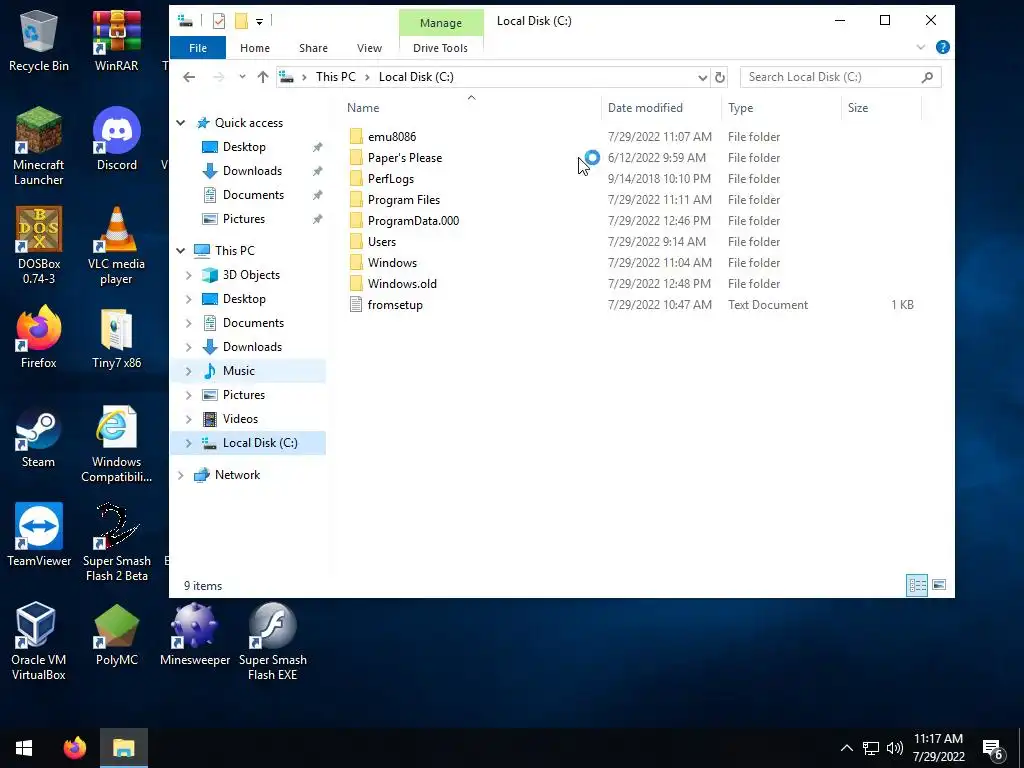This screenshot has width=1024, height=768.
Task: Open the Drive Tools ribbon tab
Action: point(440,48)
